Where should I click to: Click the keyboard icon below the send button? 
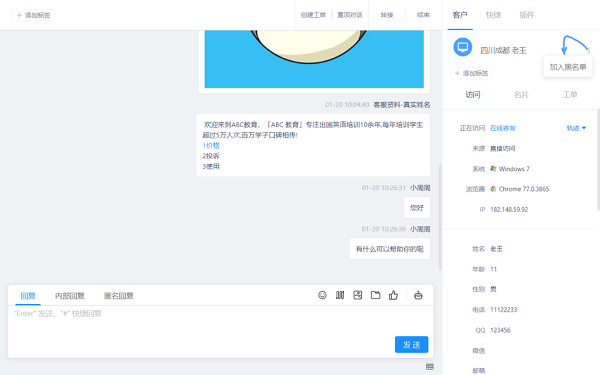click(x=430, y=367)
